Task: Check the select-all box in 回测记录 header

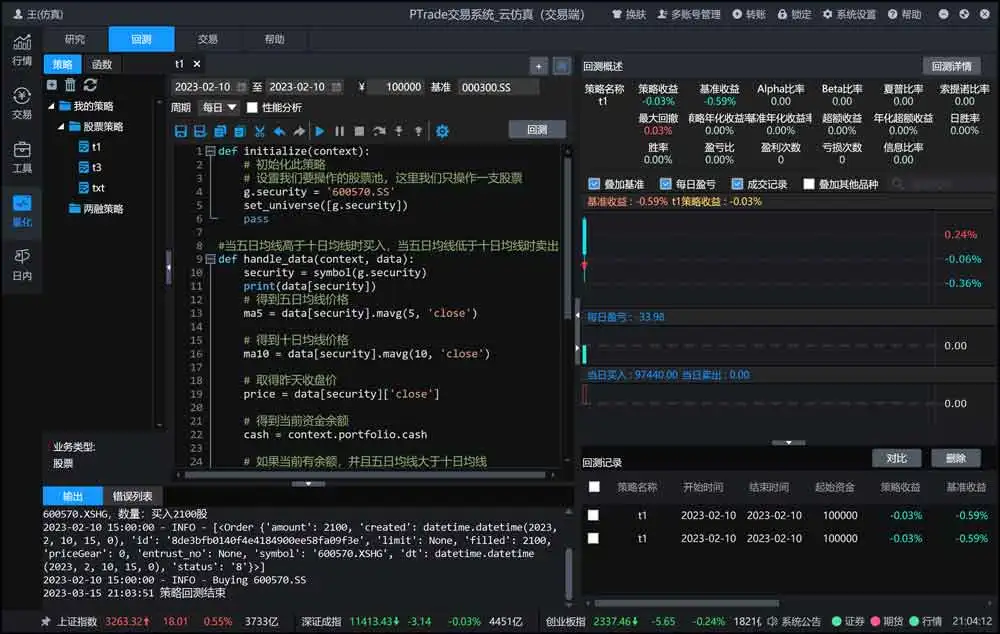Action: coord(594,487)
